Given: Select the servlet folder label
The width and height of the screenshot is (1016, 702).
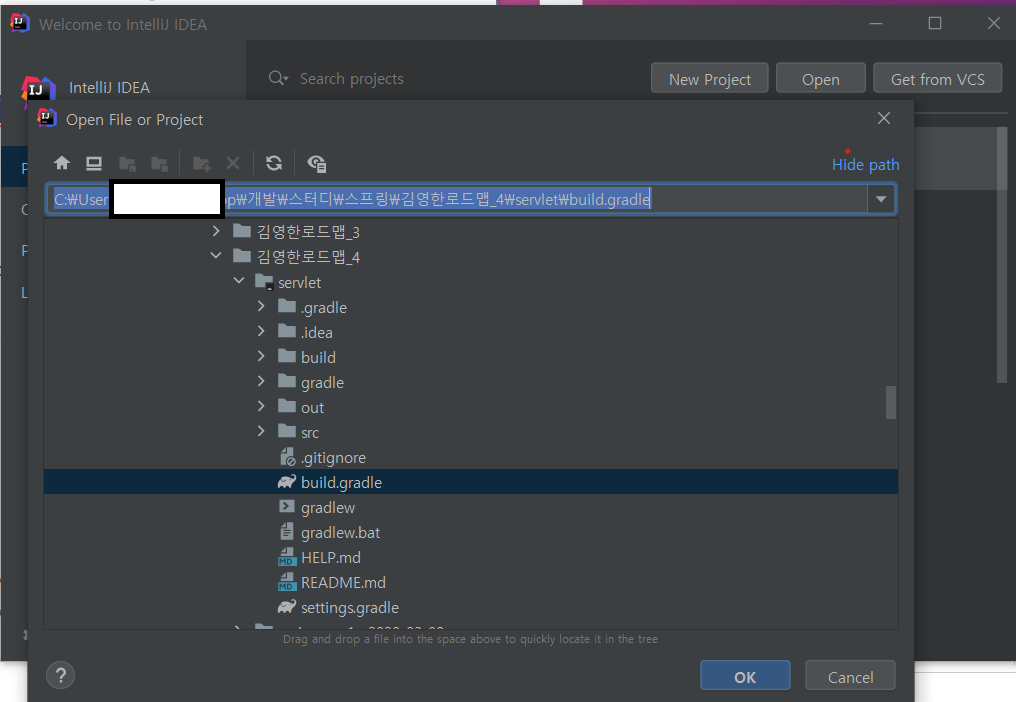Looking at the screenshot, I should 299,283.
